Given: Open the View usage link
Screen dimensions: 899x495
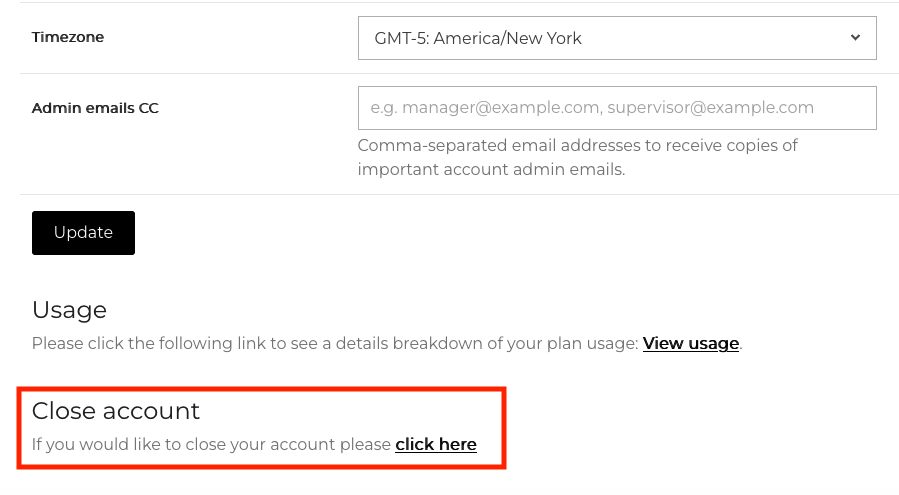Looking at the screenshot, I should (x=690, y=344).
